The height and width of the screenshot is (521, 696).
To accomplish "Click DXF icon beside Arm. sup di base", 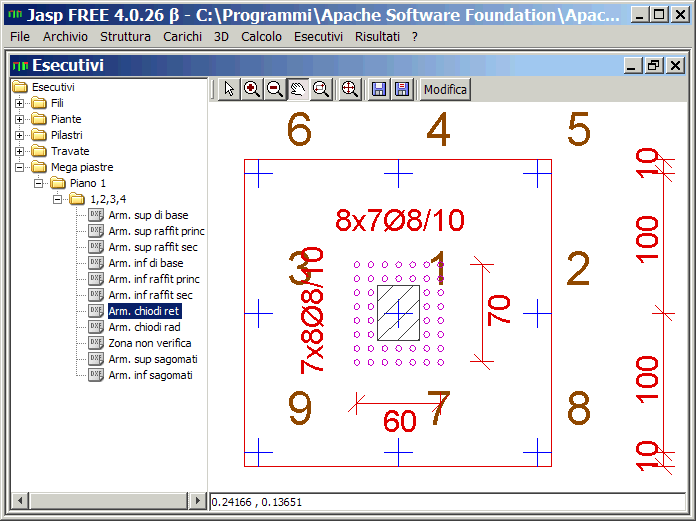I will pyautogui.click(x=96, y=215).
